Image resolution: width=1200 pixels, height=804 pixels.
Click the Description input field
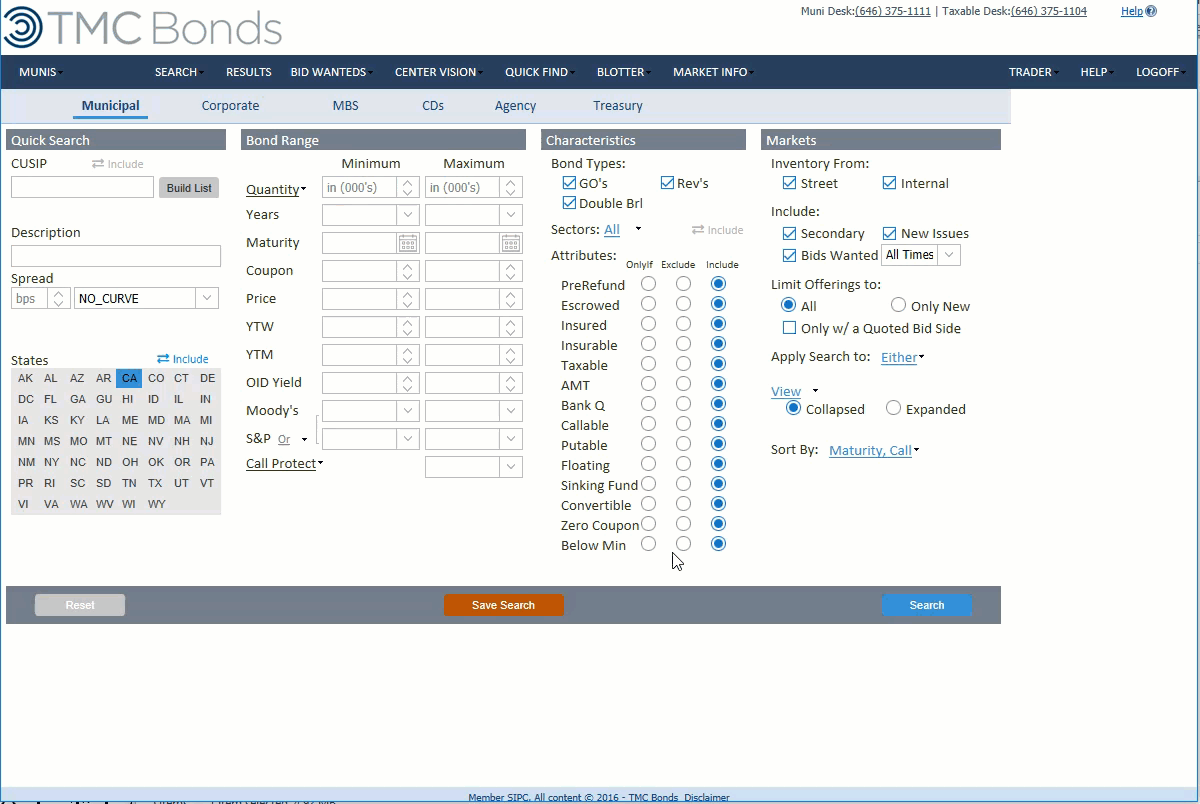point(116,256)
